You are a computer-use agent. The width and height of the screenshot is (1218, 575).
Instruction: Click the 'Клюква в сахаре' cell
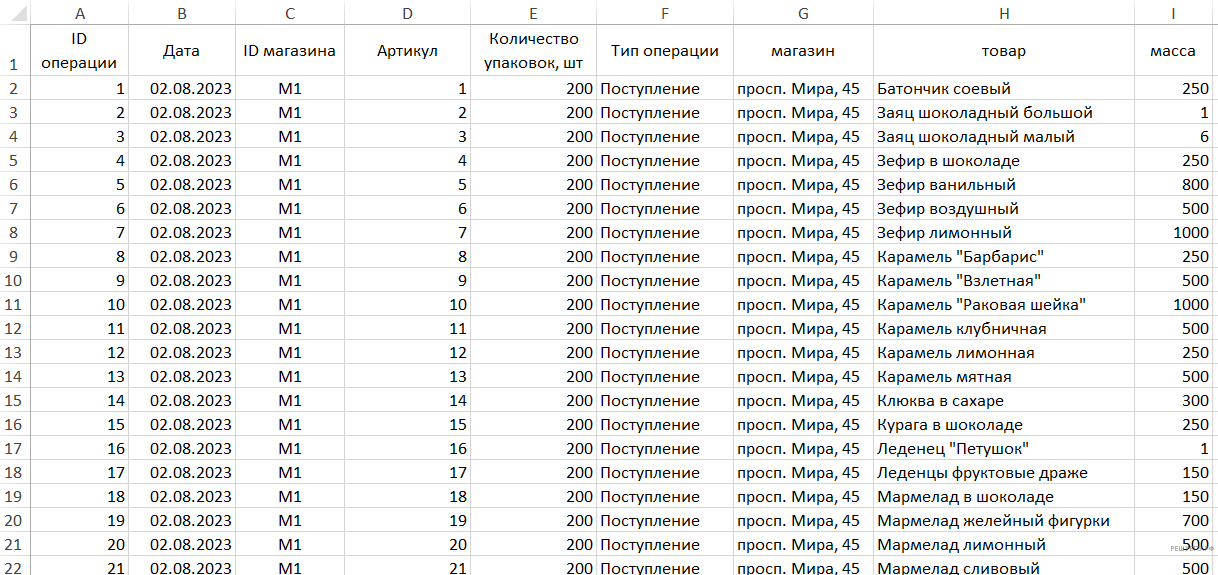(940, 401)
